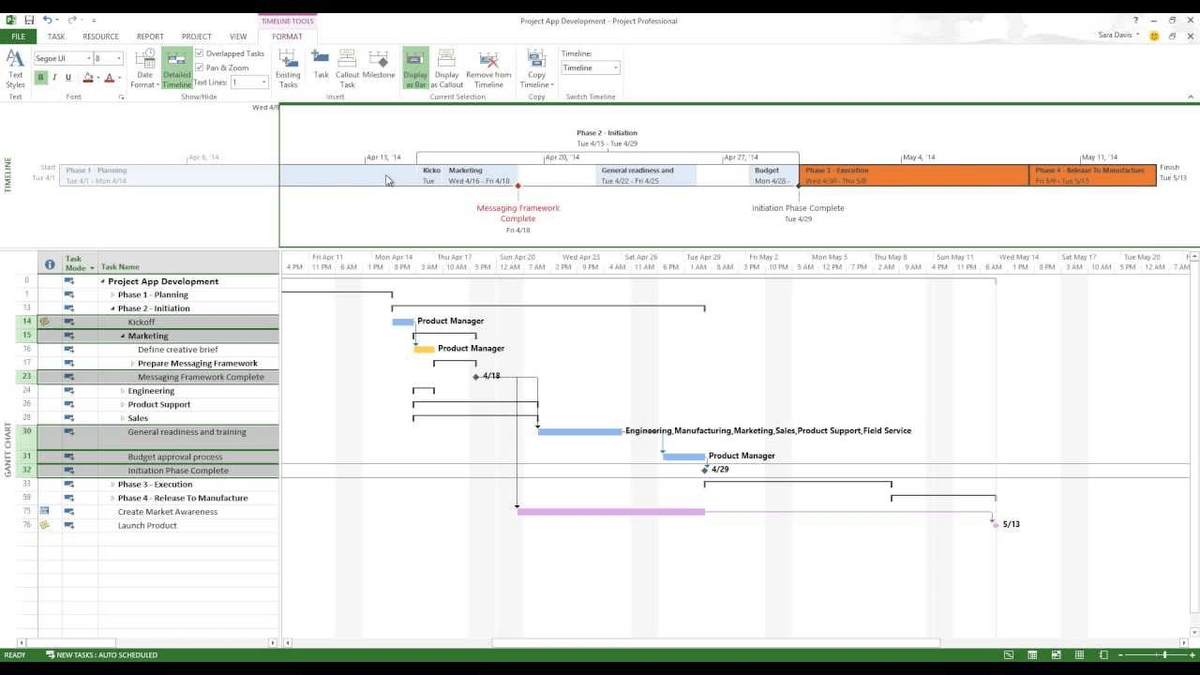Click the Save icon in quick access toolbar
1200x675 pixels.
coord(29,20)
